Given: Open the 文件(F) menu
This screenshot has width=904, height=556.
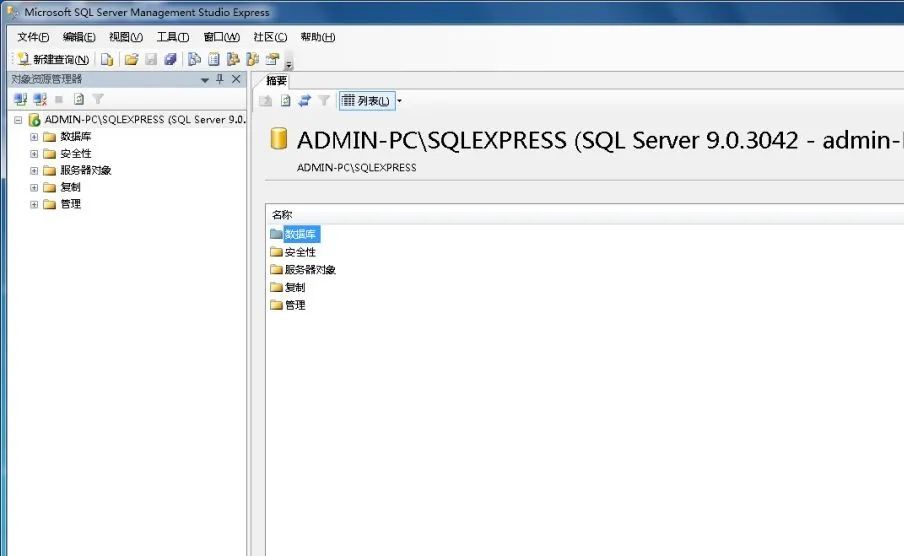Looking at the screenshot, I should click(33, 37).
